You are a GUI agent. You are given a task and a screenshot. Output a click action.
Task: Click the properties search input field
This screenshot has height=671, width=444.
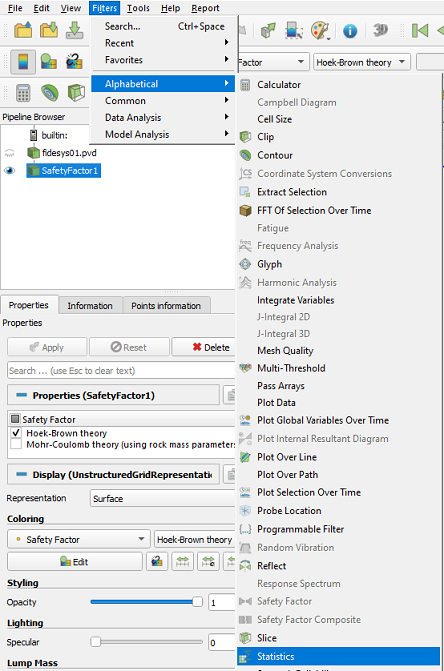point(121,371)
